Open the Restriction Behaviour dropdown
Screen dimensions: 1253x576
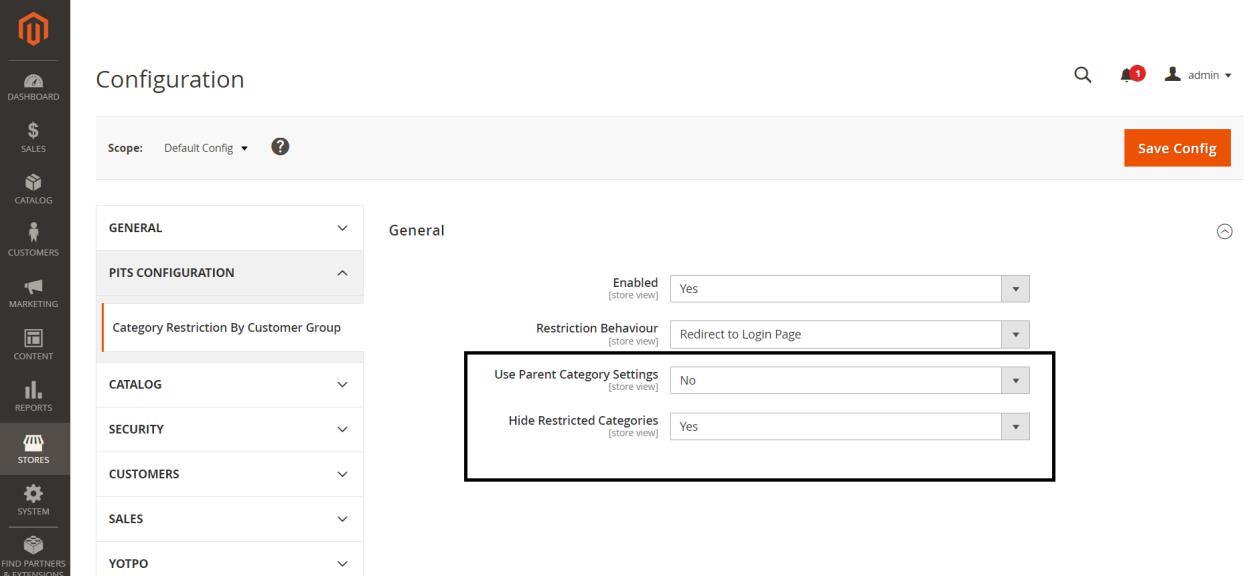(x=849, y=334)
